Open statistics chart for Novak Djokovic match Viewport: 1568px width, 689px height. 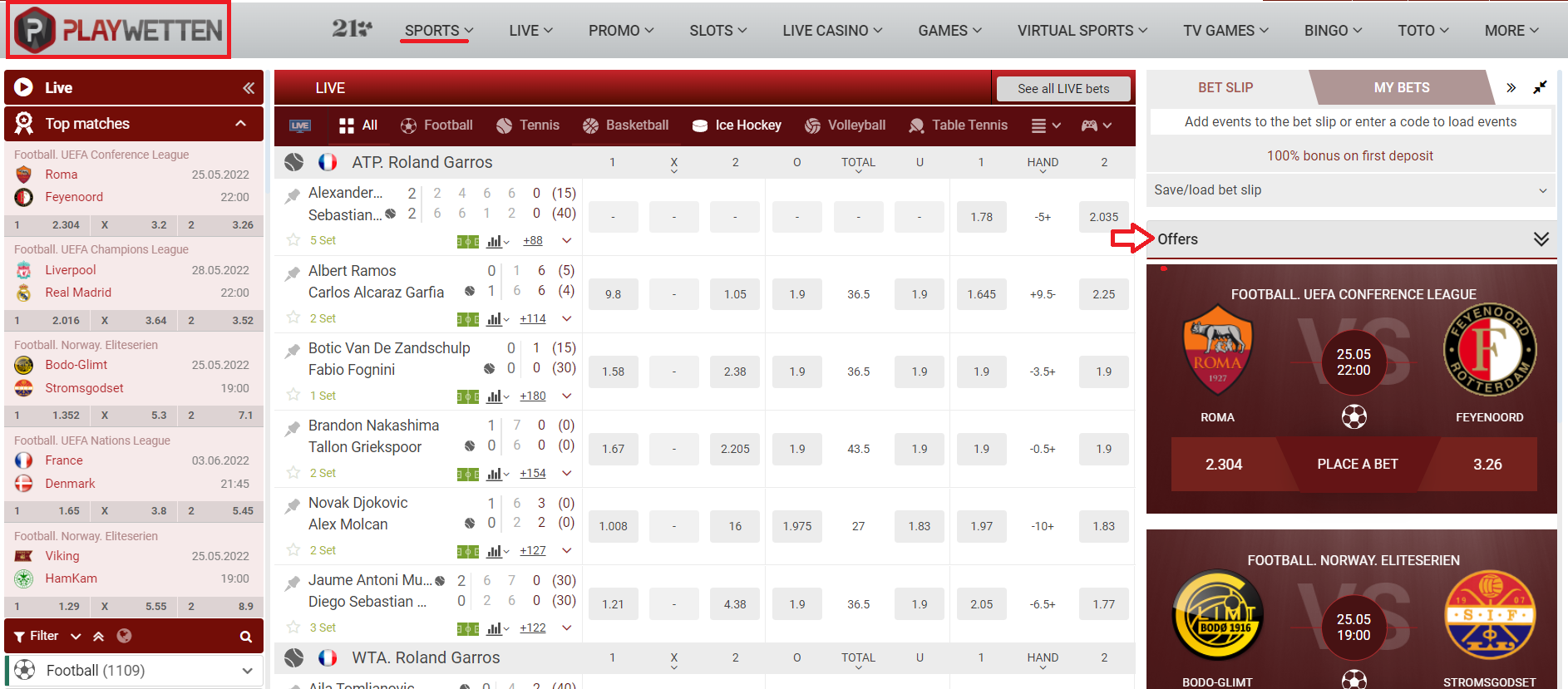click(x=497, y=551)
